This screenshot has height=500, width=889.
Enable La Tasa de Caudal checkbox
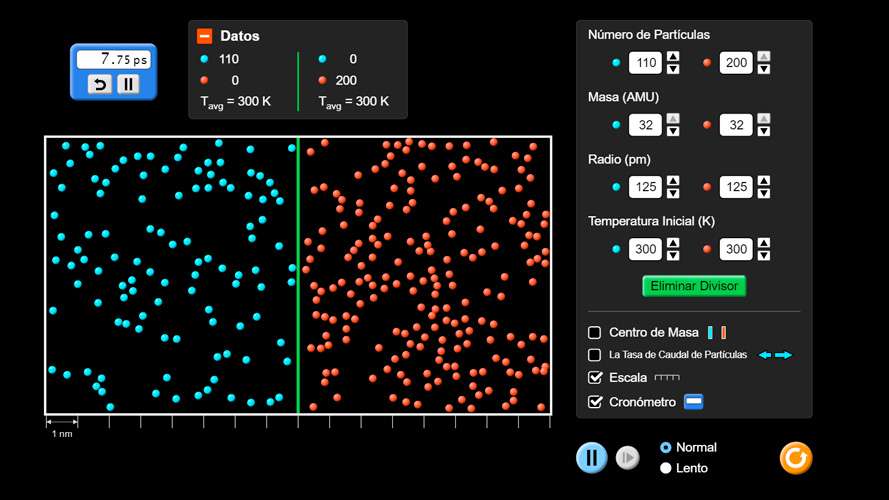tap(595, 355)
